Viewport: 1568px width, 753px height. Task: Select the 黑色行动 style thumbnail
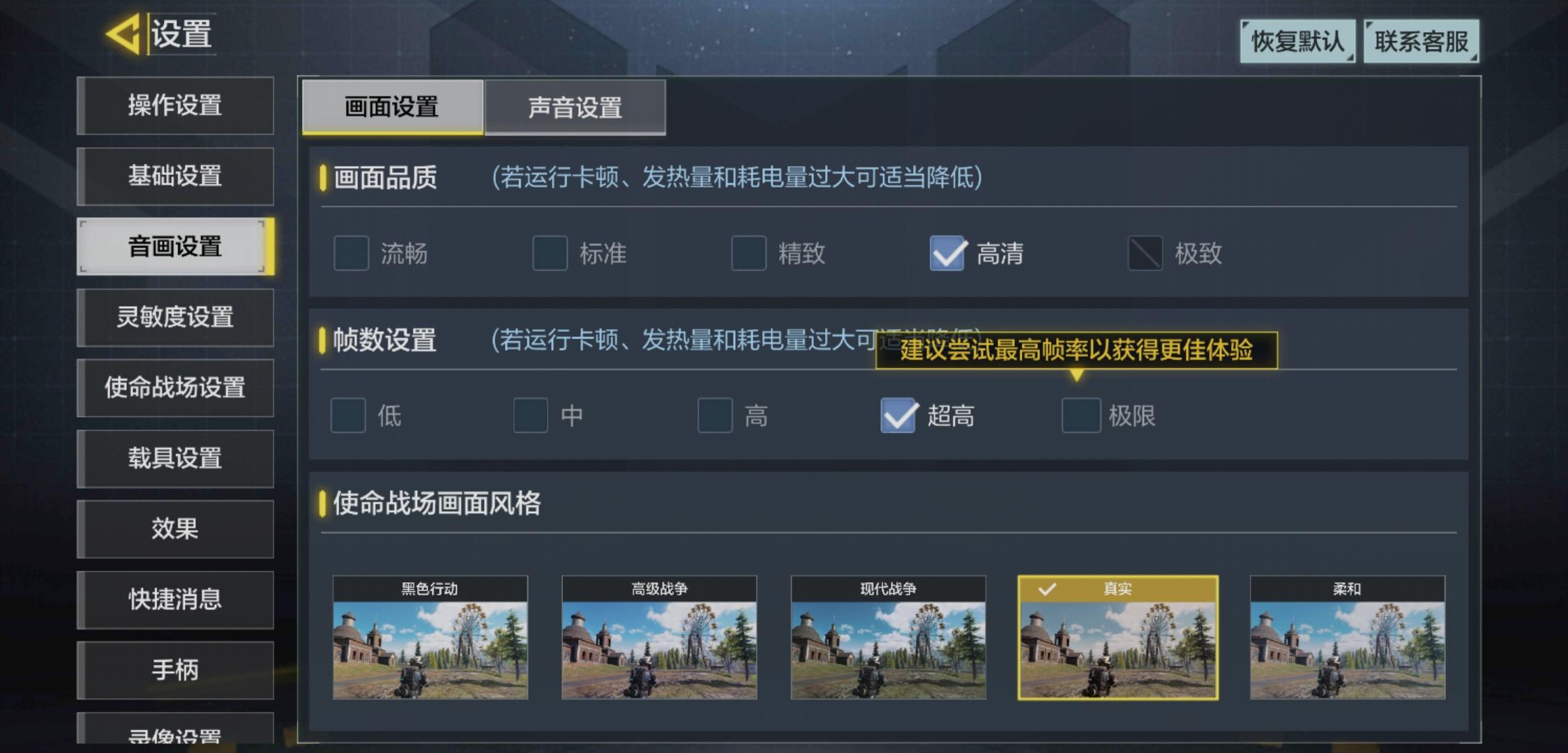tap(430, 637)
